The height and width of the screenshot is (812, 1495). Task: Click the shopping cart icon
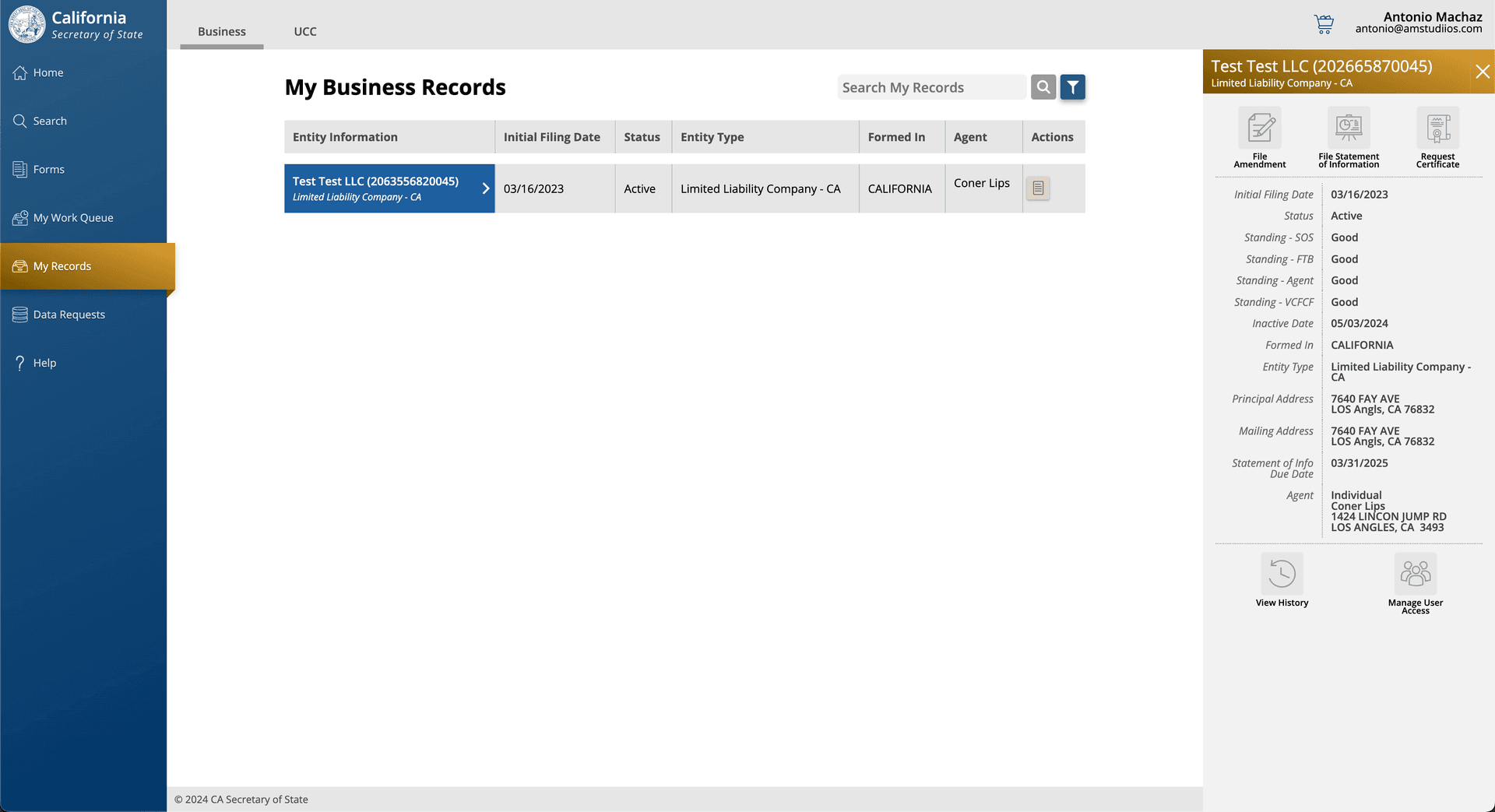[1324, 23]
